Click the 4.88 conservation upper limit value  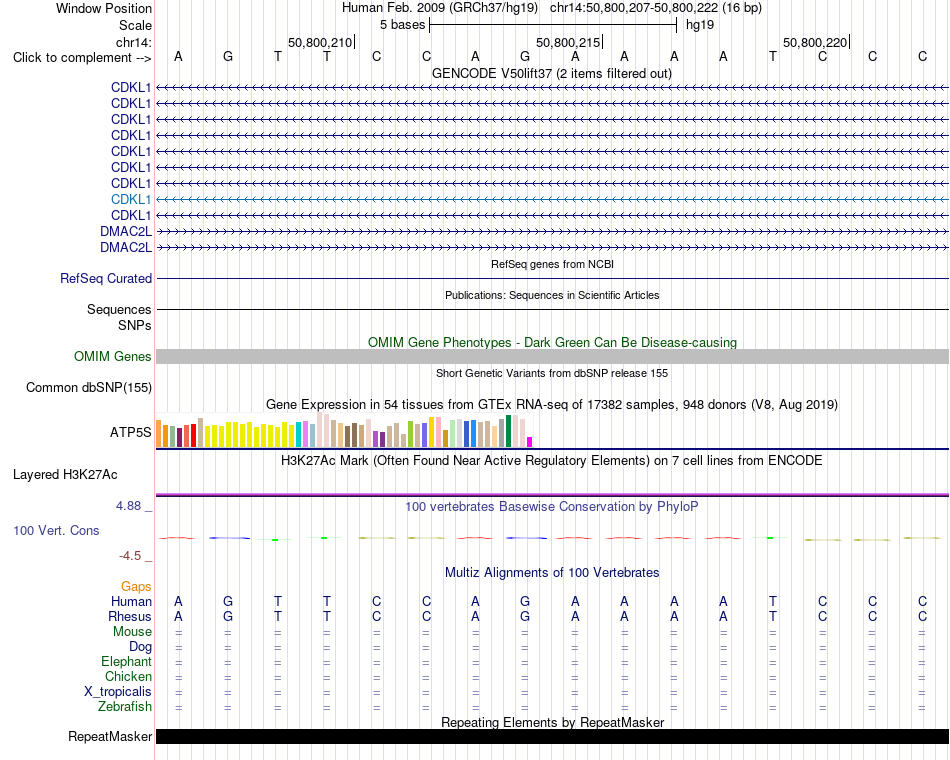[x=128, y=505]
